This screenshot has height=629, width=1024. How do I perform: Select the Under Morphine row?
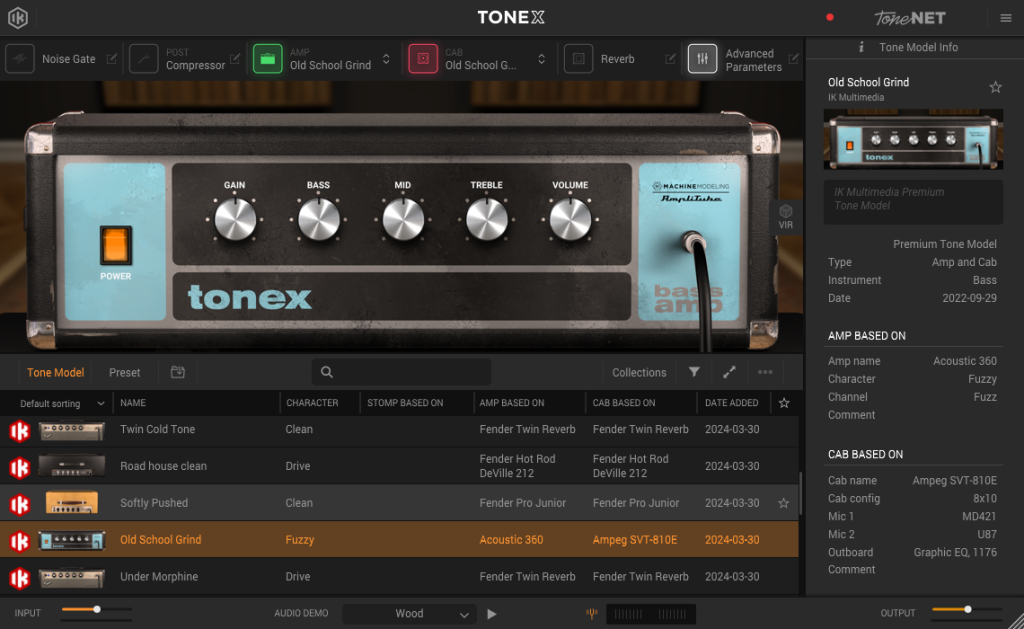point(399,577)
